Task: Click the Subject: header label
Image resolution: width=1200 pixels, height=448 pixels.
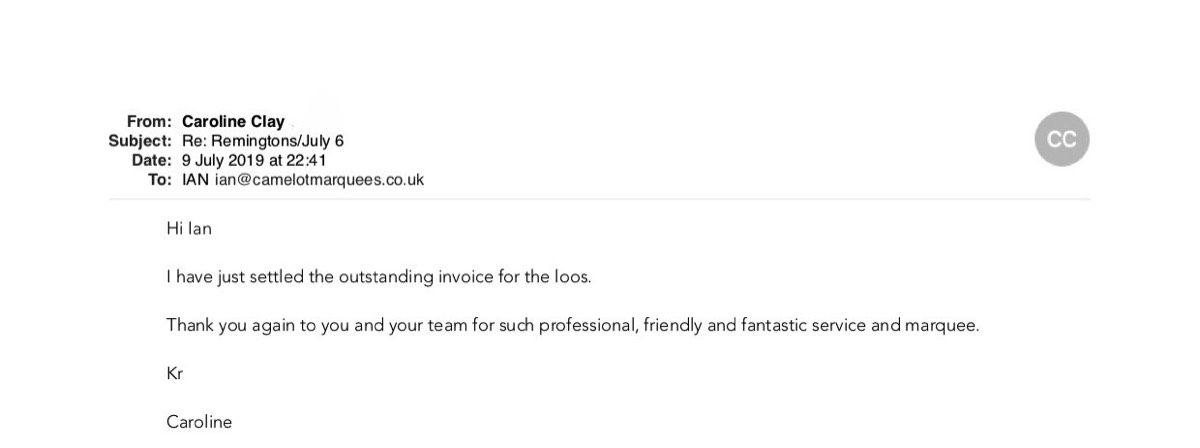Action: (140, 141)
